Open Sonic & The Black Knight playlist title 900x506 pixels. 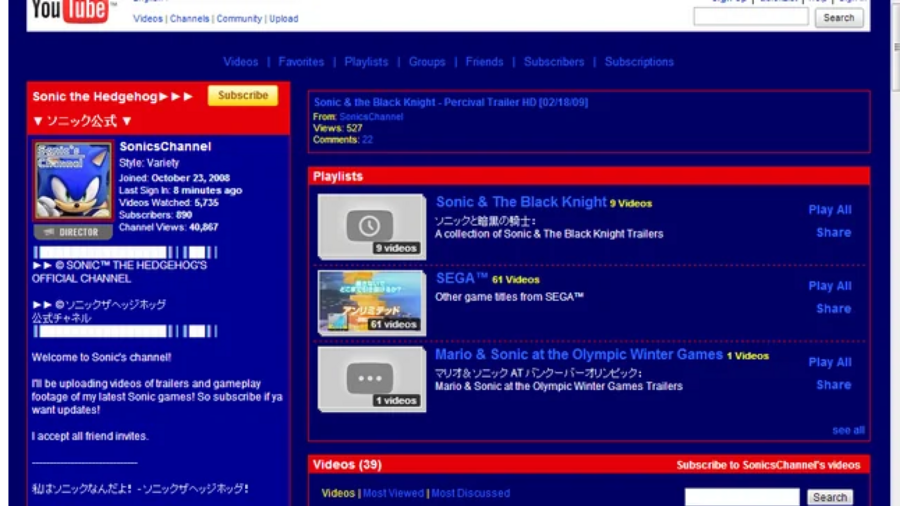(x=521, y=202)
